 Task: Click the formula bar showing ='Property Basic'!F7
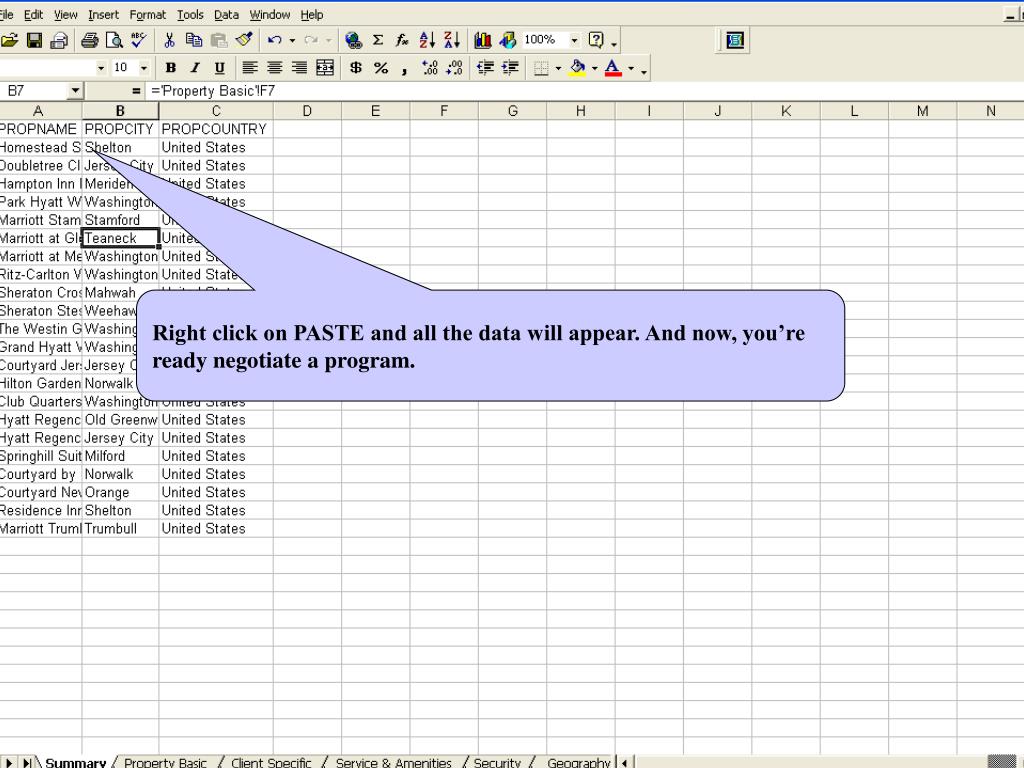(x=584, y=91)
